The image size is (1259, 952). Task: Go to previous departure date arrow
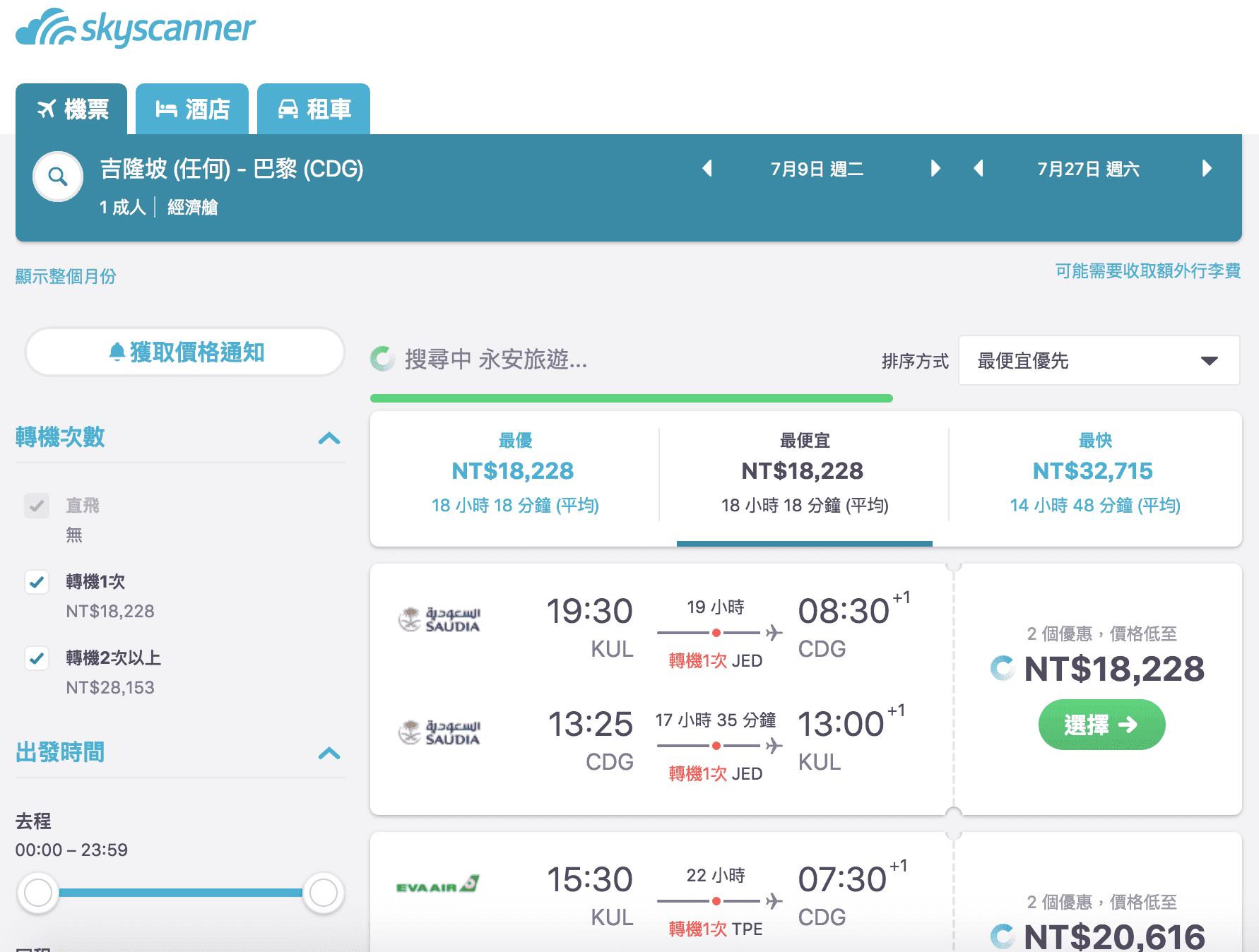707,169
